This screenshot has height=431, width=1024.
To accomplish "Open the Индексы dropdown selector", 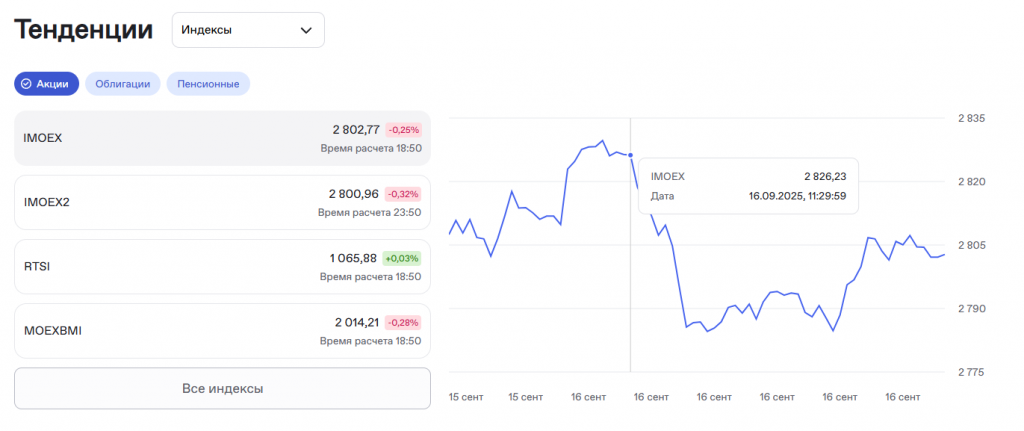I will tap(247, 30).
